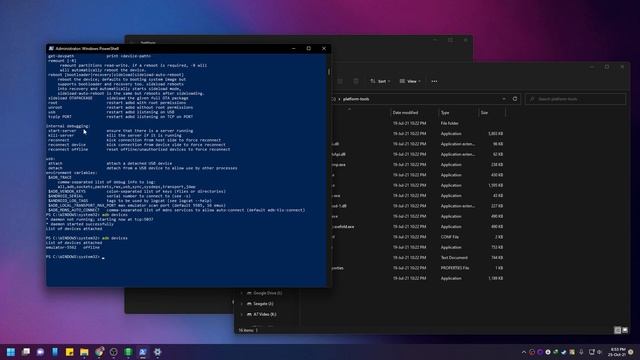Select Seagate (J:) in the sidebar

[260, 304]
